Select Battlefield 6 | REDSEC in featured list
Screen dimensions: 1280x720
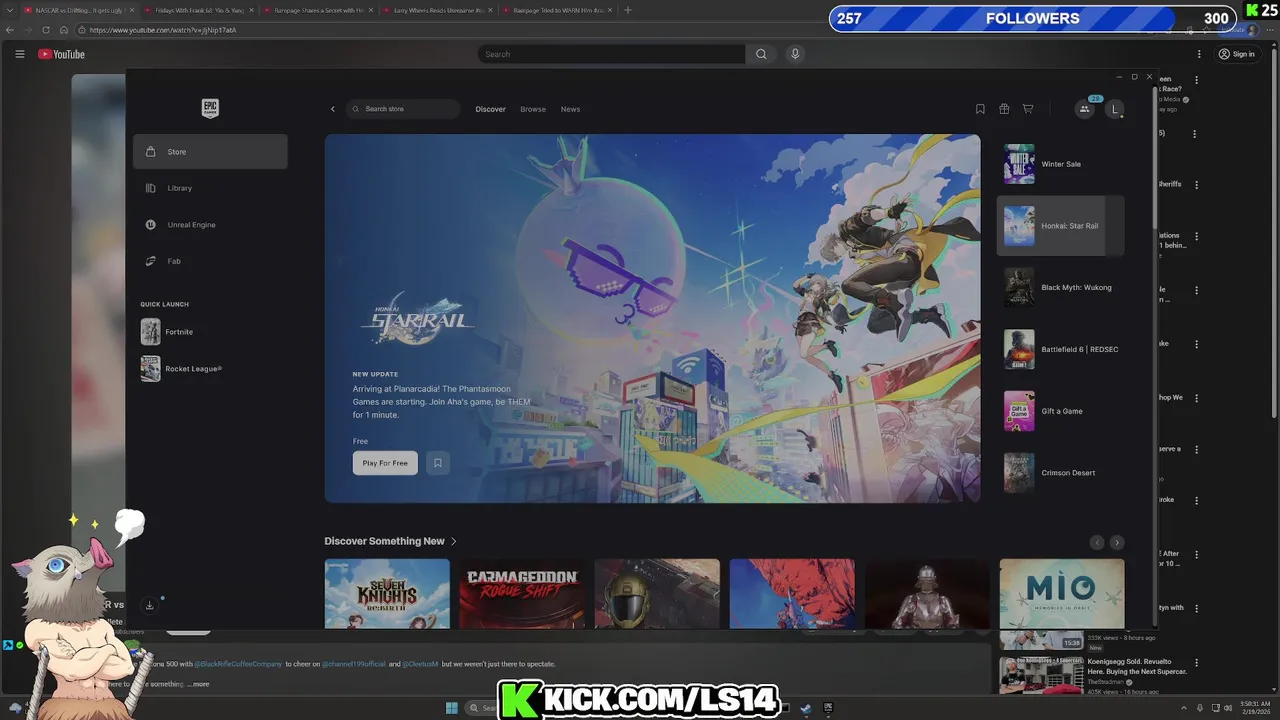click(1060, 350)
